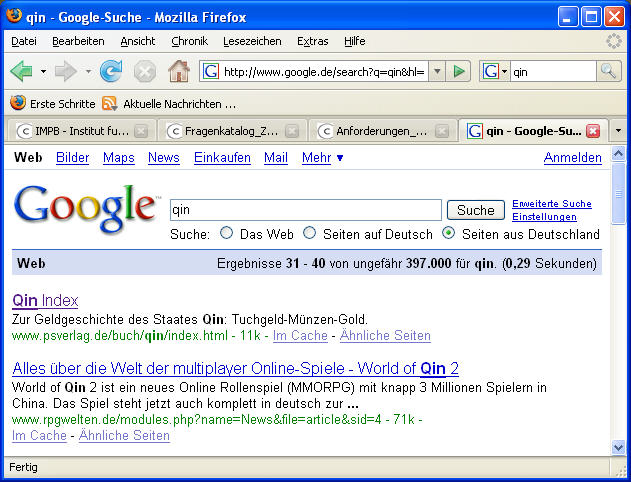Click Im Cache for the rpgwelten.de result
The width and height of the screenshot is (631, 482).
[39, 435]
